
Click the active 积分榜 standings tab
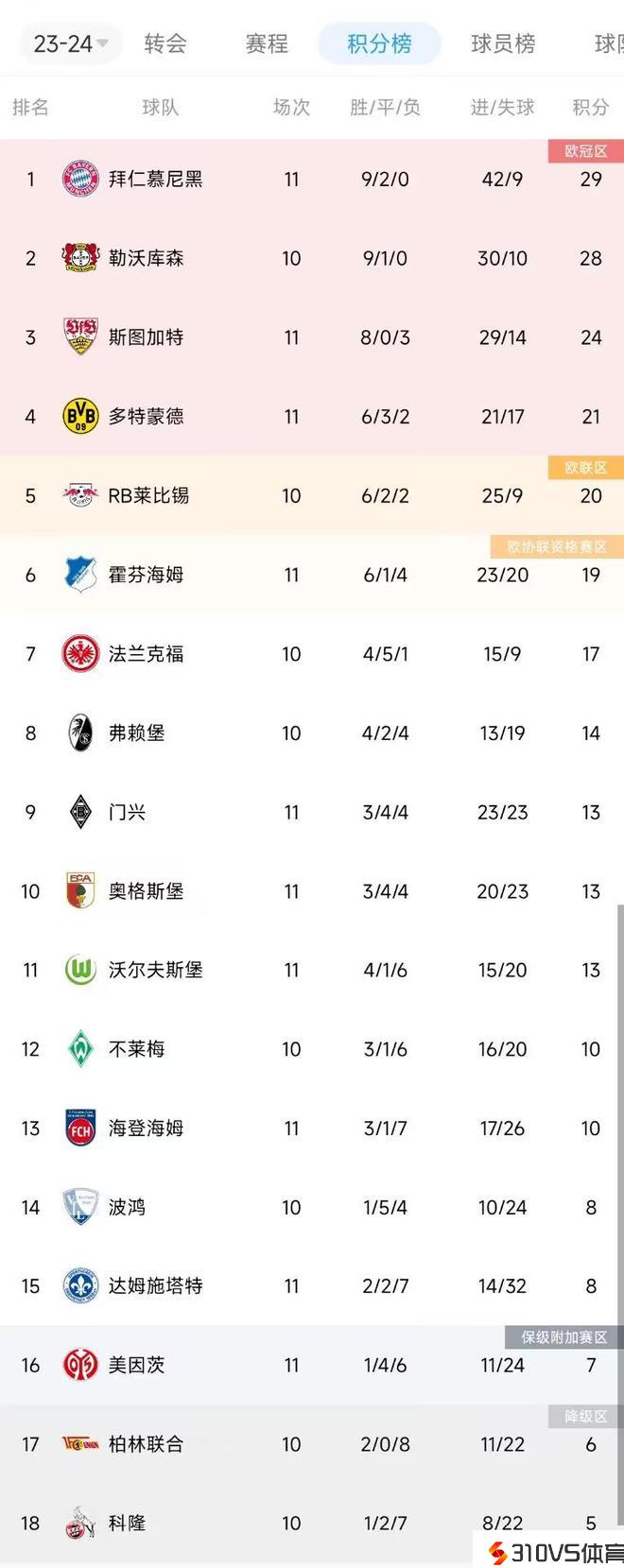point(379,43)
